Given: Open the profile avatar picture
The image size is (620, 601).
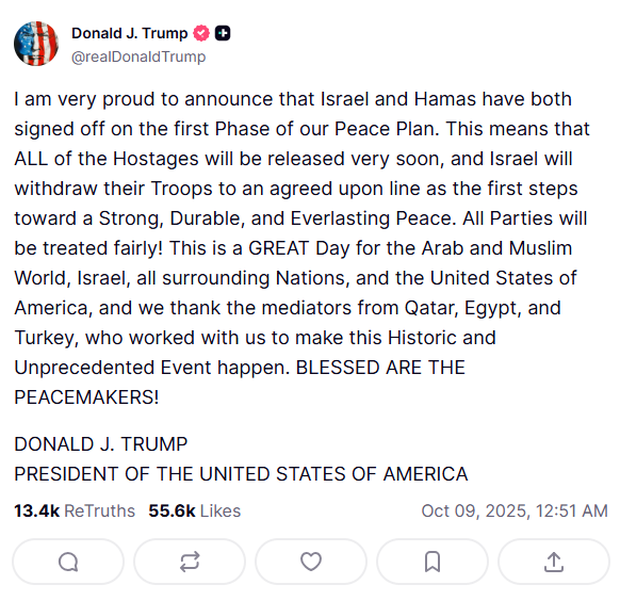Looking at the screenshot, I should coord(36,43).
